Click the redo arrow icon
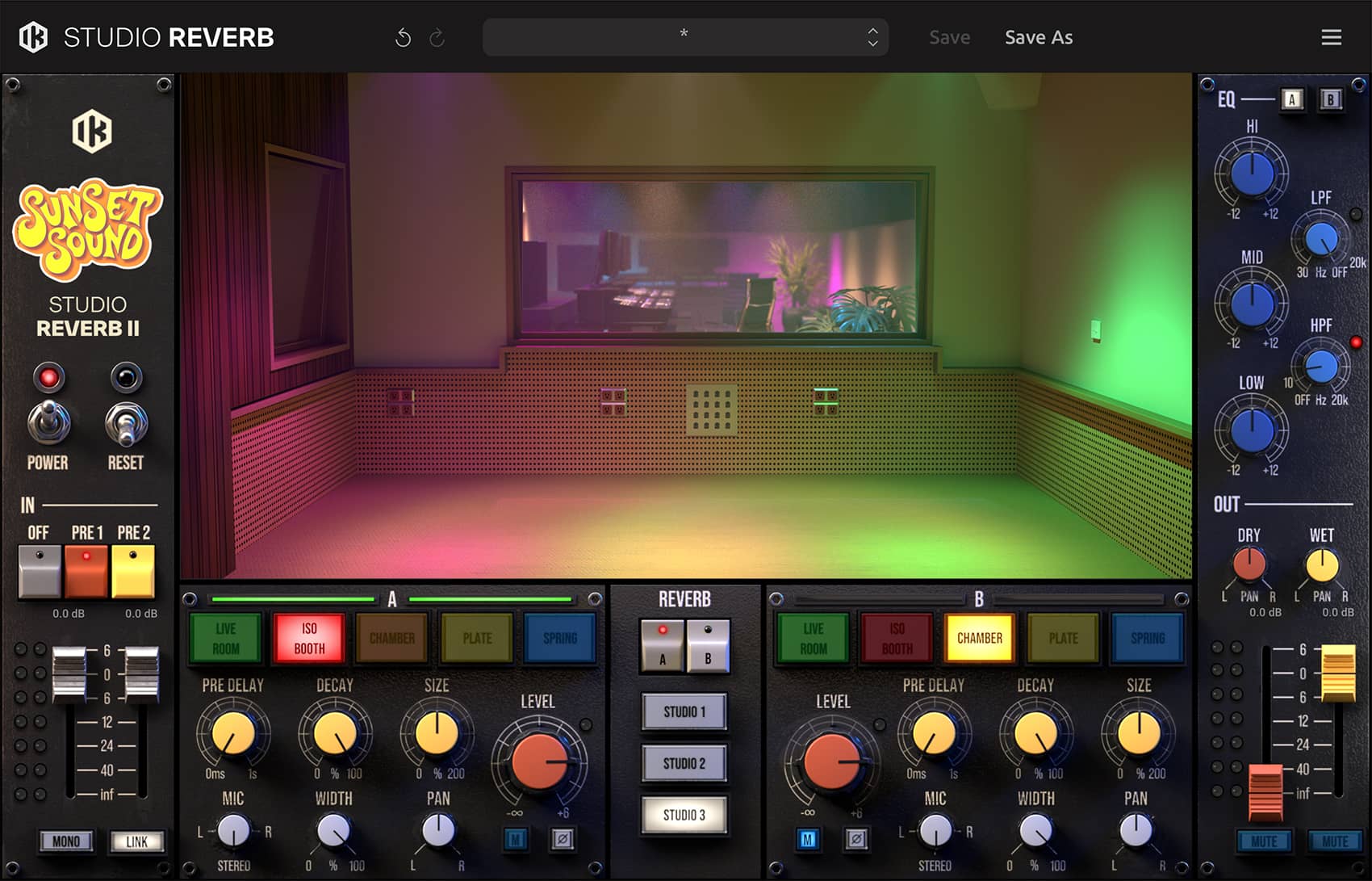1372x881 pixels. pos(437,38)
